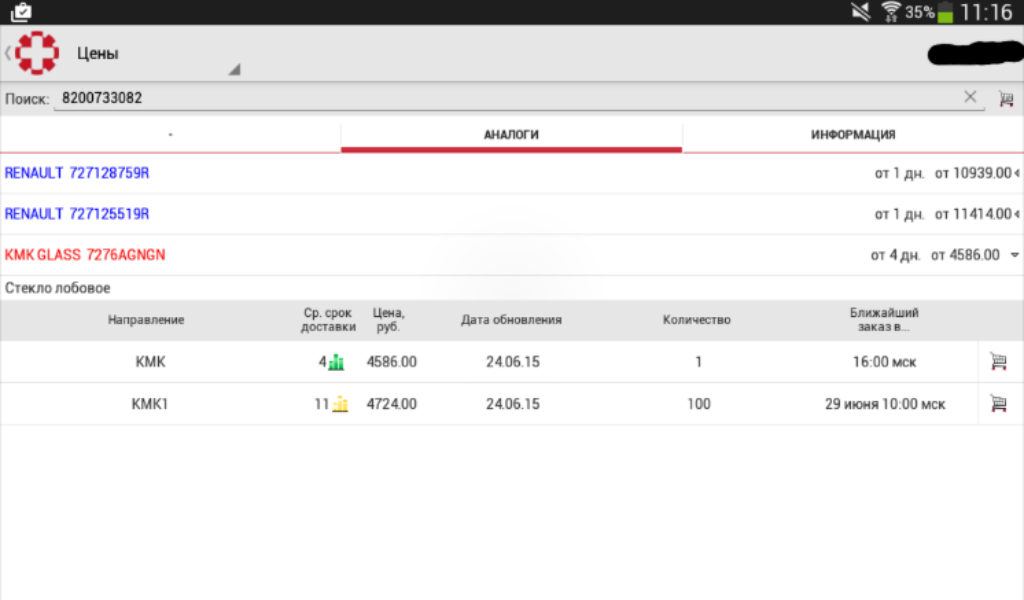Open the cart icon beside search
This screenshot has height=600, width=1024.
click(x=1005, y=98)
